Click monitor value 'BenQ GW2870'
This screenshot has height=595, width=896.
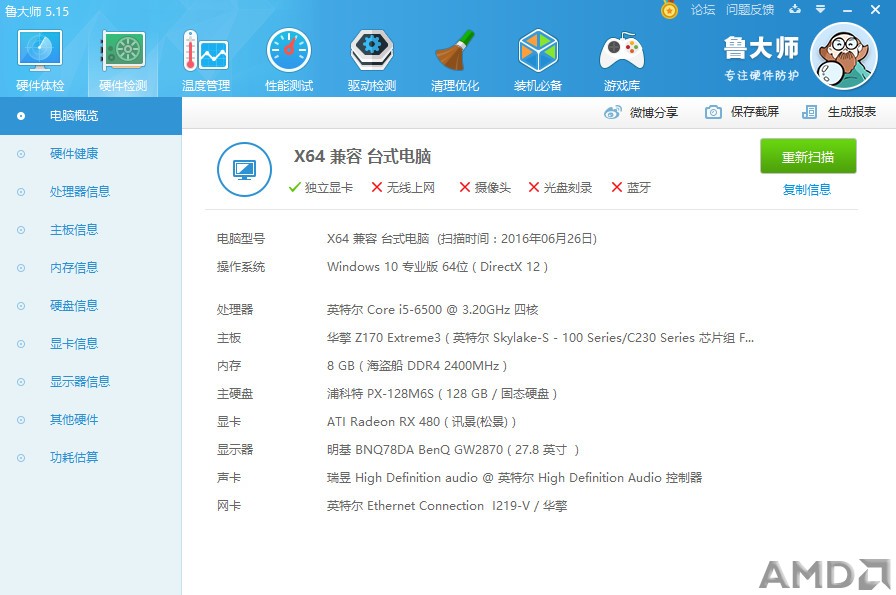tap(461, 450)
